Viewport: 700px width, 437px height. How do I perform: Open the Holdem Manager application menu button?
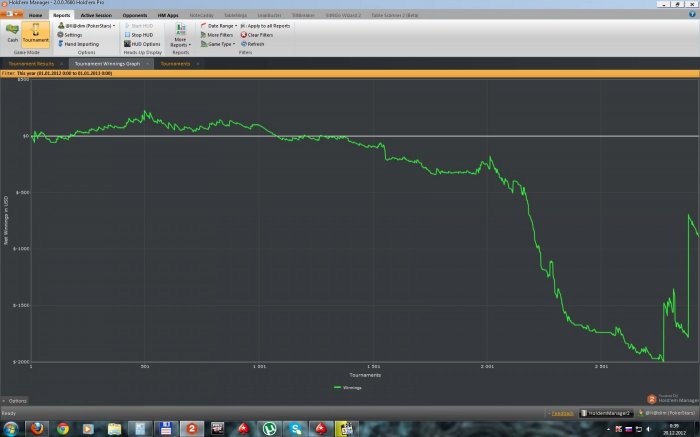pyautogui.click(x=11, y=14)
